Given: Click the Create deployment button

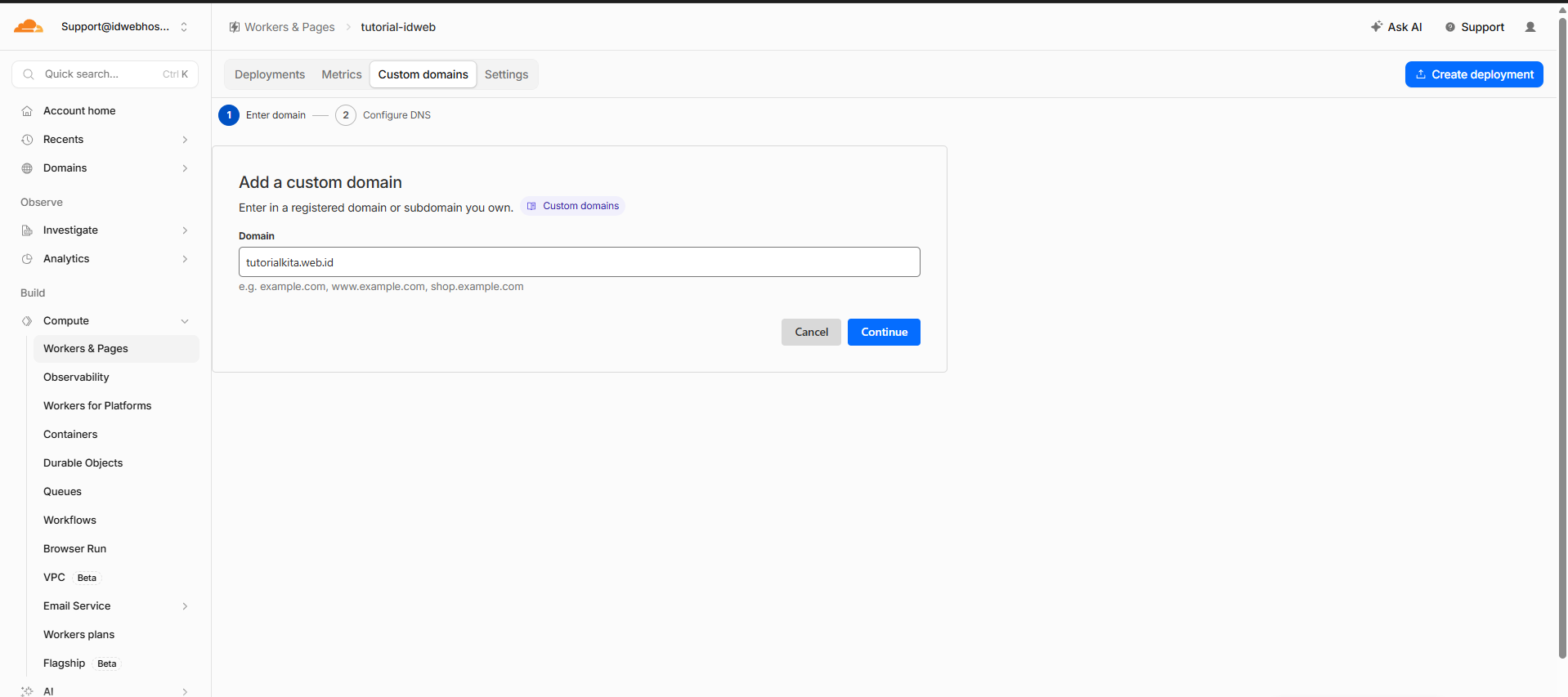Looking at the screenshot, I should point(1474,74).
